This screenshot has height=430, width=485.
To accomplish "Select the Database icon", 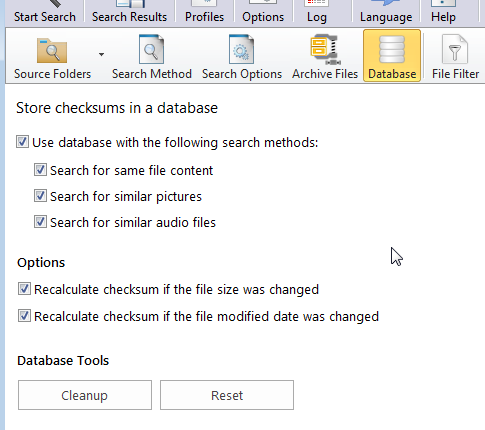I will point(392,49).
